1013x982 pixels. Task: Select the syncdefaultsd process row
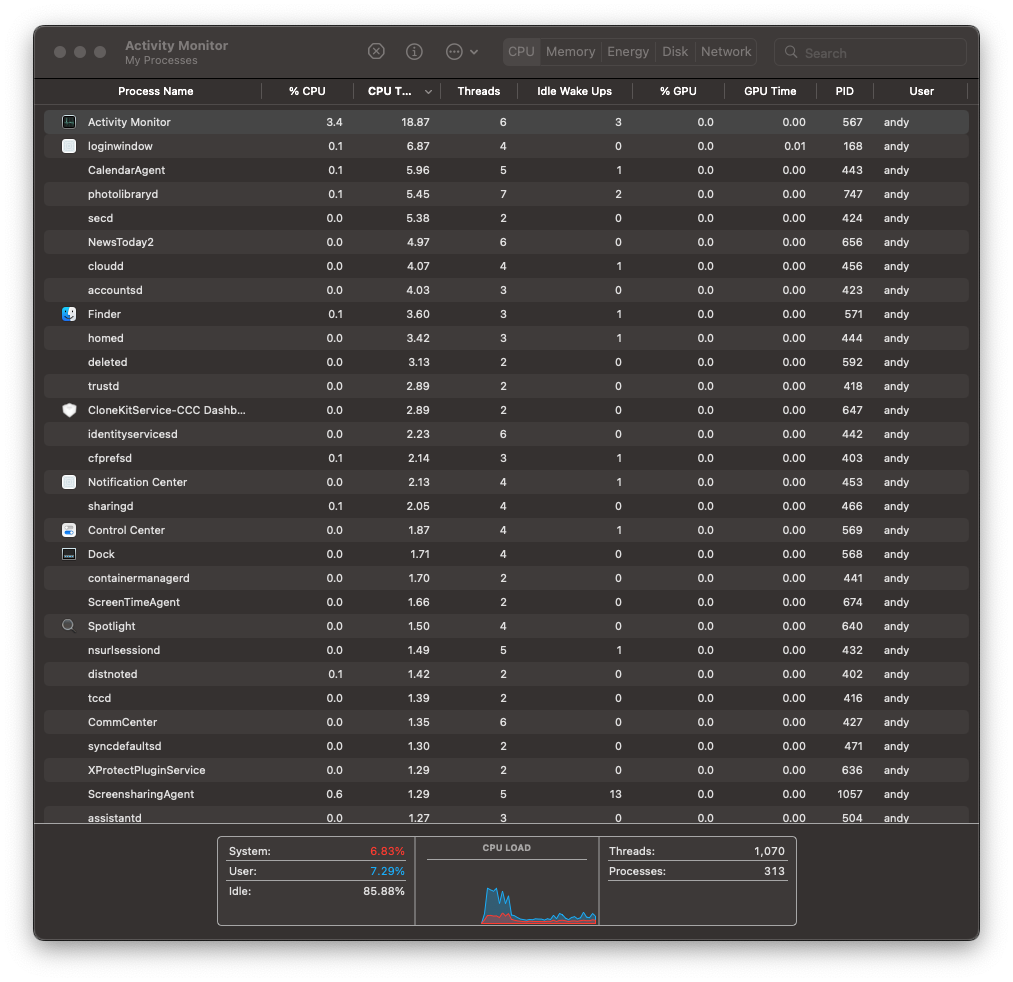click(x=506, y=746)
